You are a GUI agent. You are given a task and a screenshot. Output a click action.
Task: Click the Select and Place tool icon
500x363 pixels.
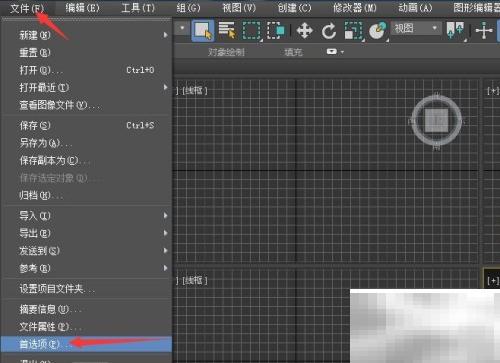tap(378, 31)
